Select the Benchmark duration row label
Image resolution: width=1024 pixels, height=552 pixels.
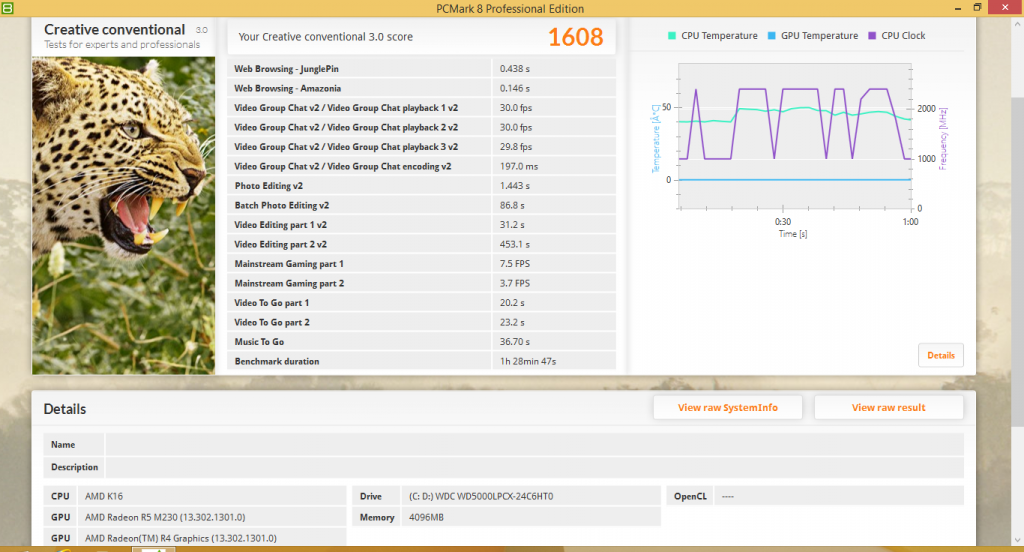point(277,361)
